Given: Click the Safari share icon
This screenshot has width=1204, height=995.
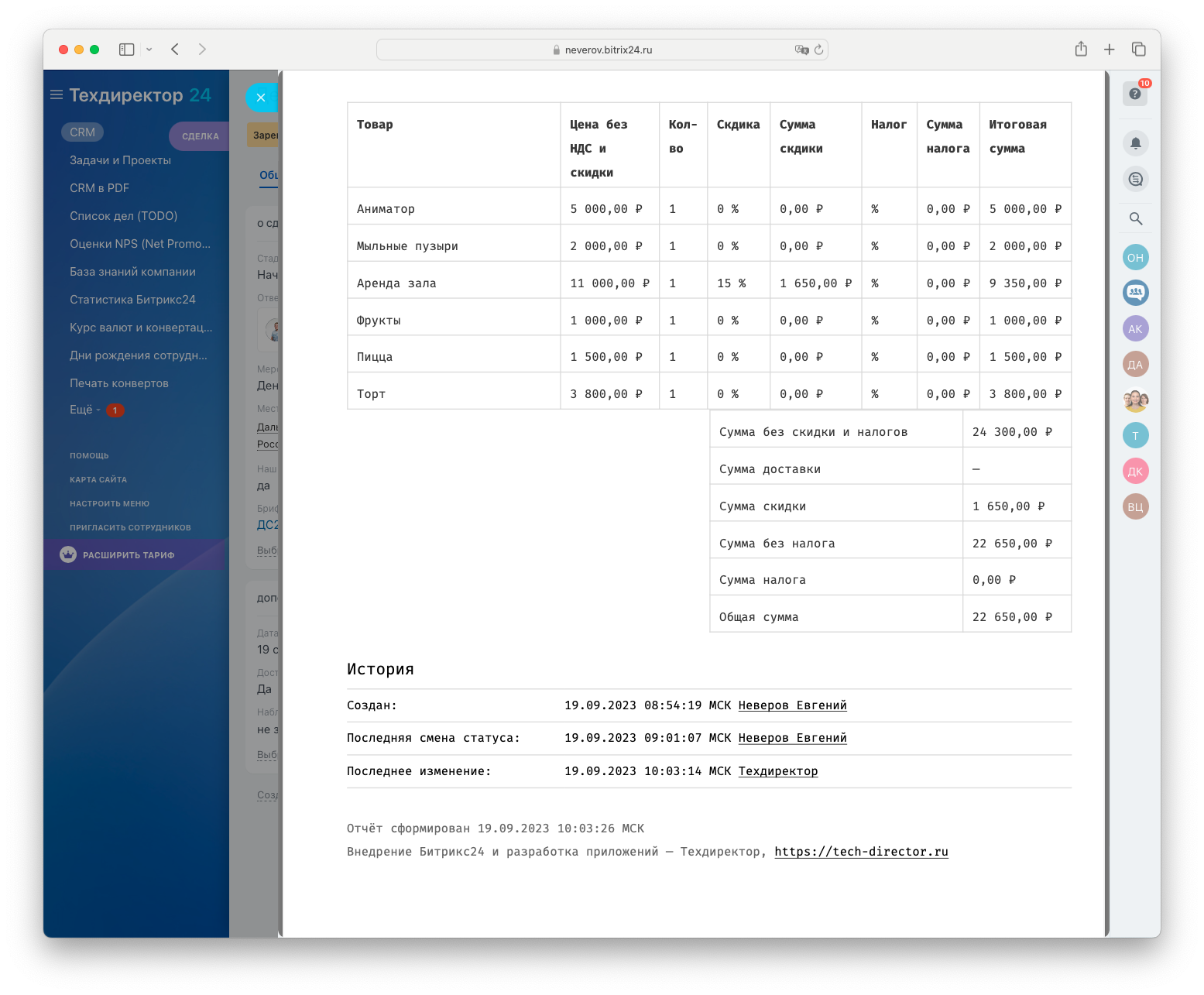Looking at the screenshot, I should tap(1081, 50).
